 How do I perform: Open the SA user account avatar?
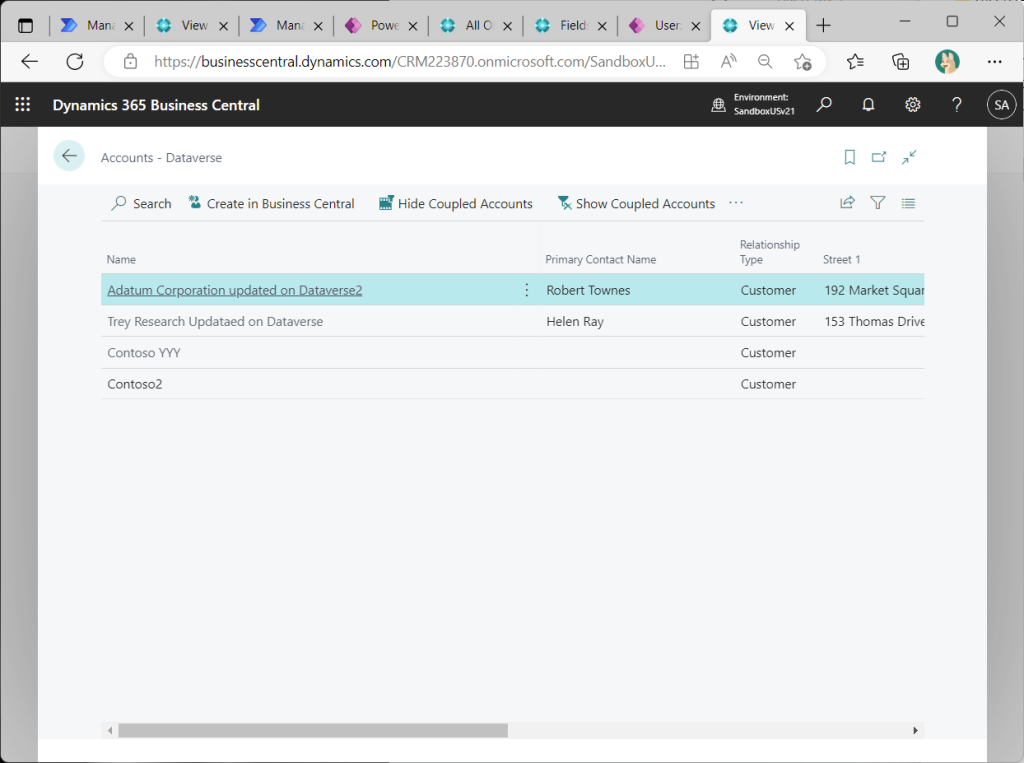(x=1001, y=105)
